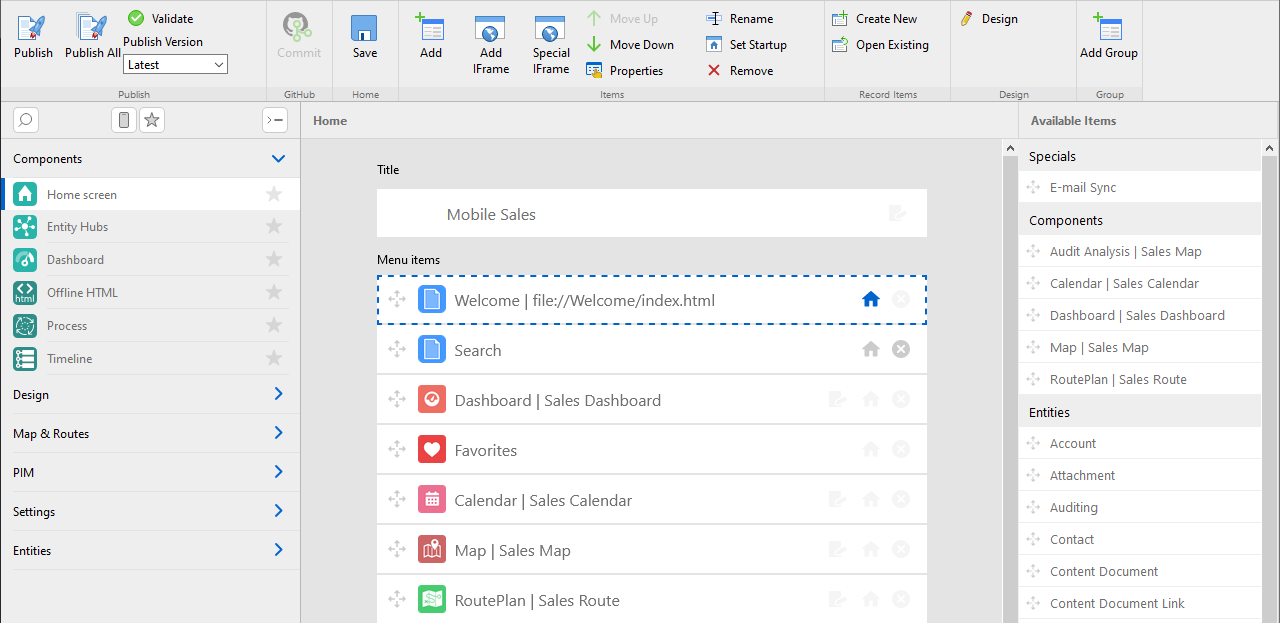The height and width of the screenshot is (623, 1280).
Task: Click the Save icon in Home group
Action: [x=365, y=29]
